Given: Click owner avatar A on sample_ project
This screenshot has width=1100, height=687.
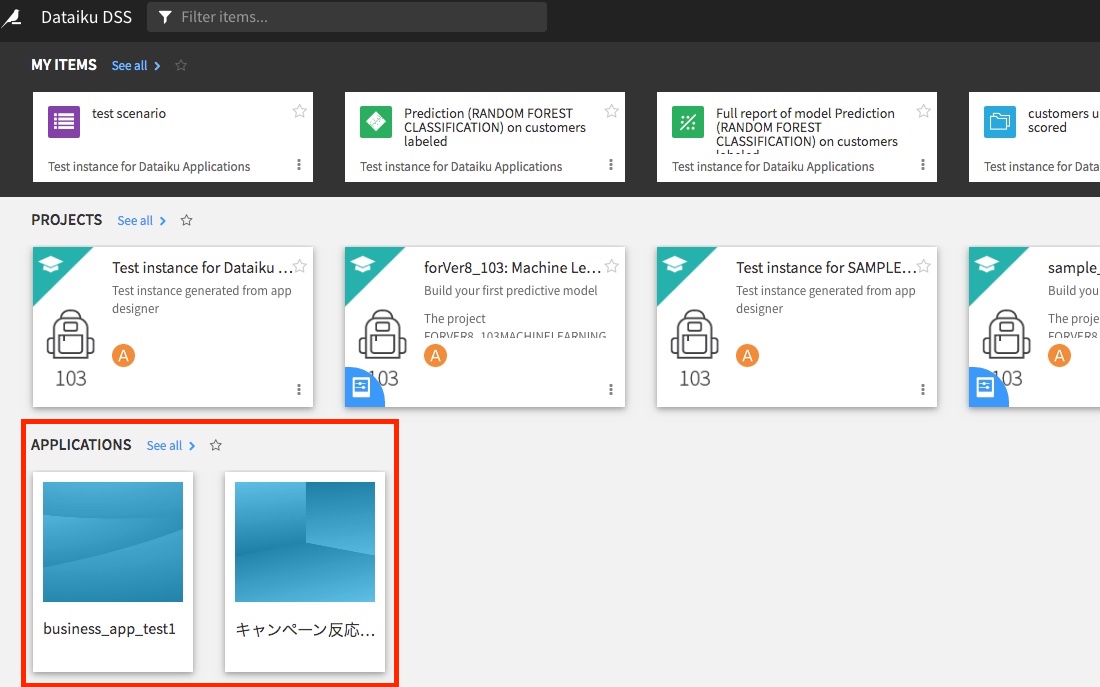Looking at the screenshot, I should [x=1059, y=356].
